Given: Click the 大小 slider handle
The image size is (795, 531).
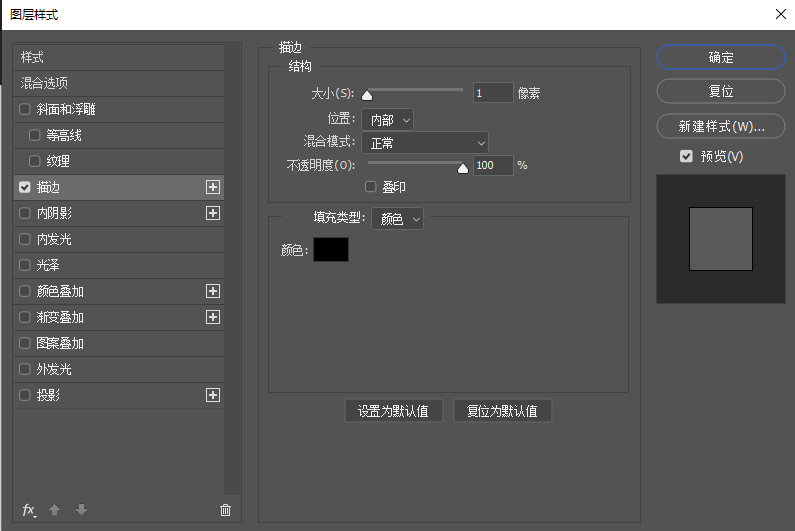Looking at the screenshot, I should pos(367,95).
